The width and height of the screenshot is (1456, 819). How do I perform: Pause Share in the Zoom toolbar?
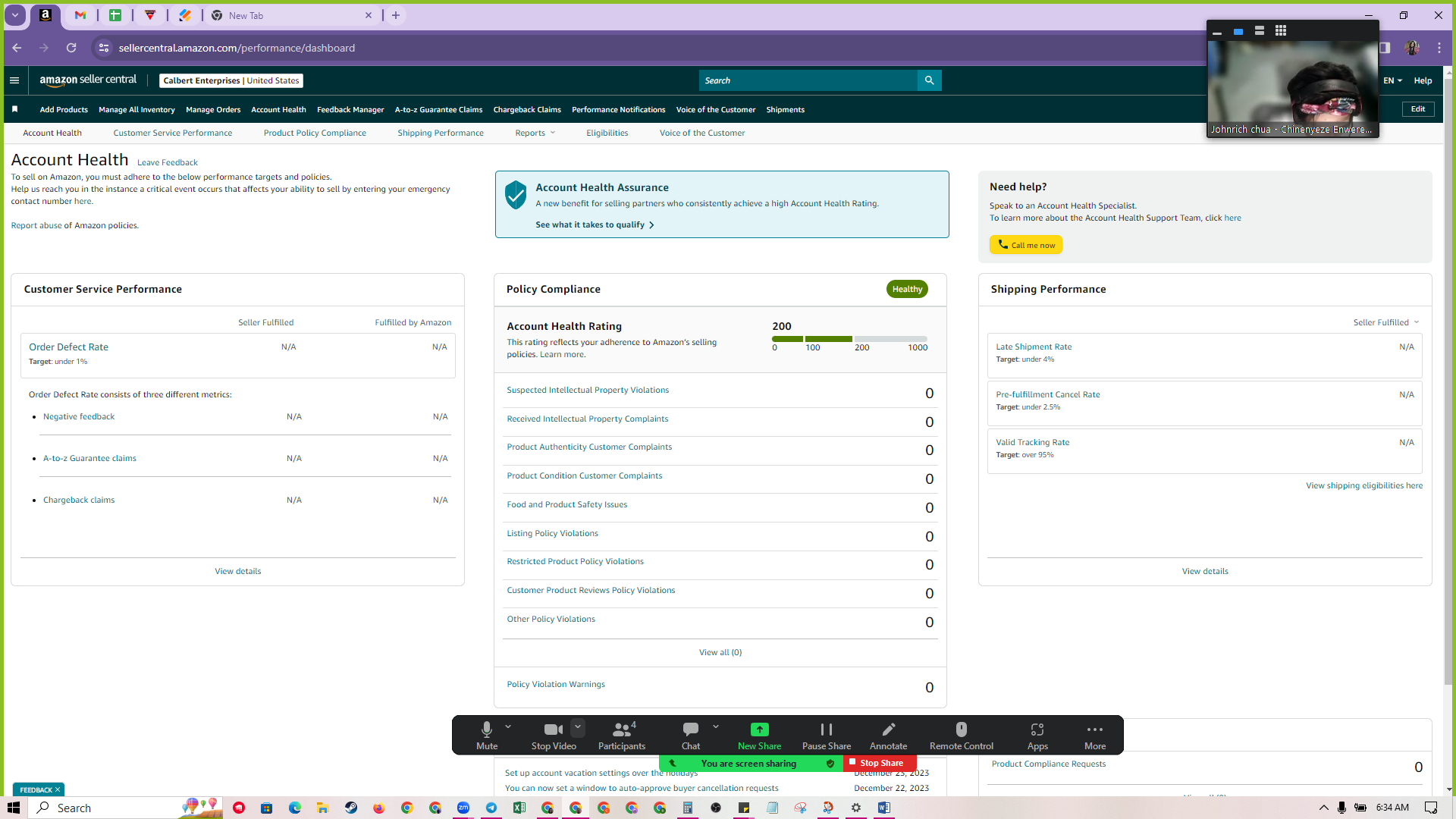coord(827,736)
